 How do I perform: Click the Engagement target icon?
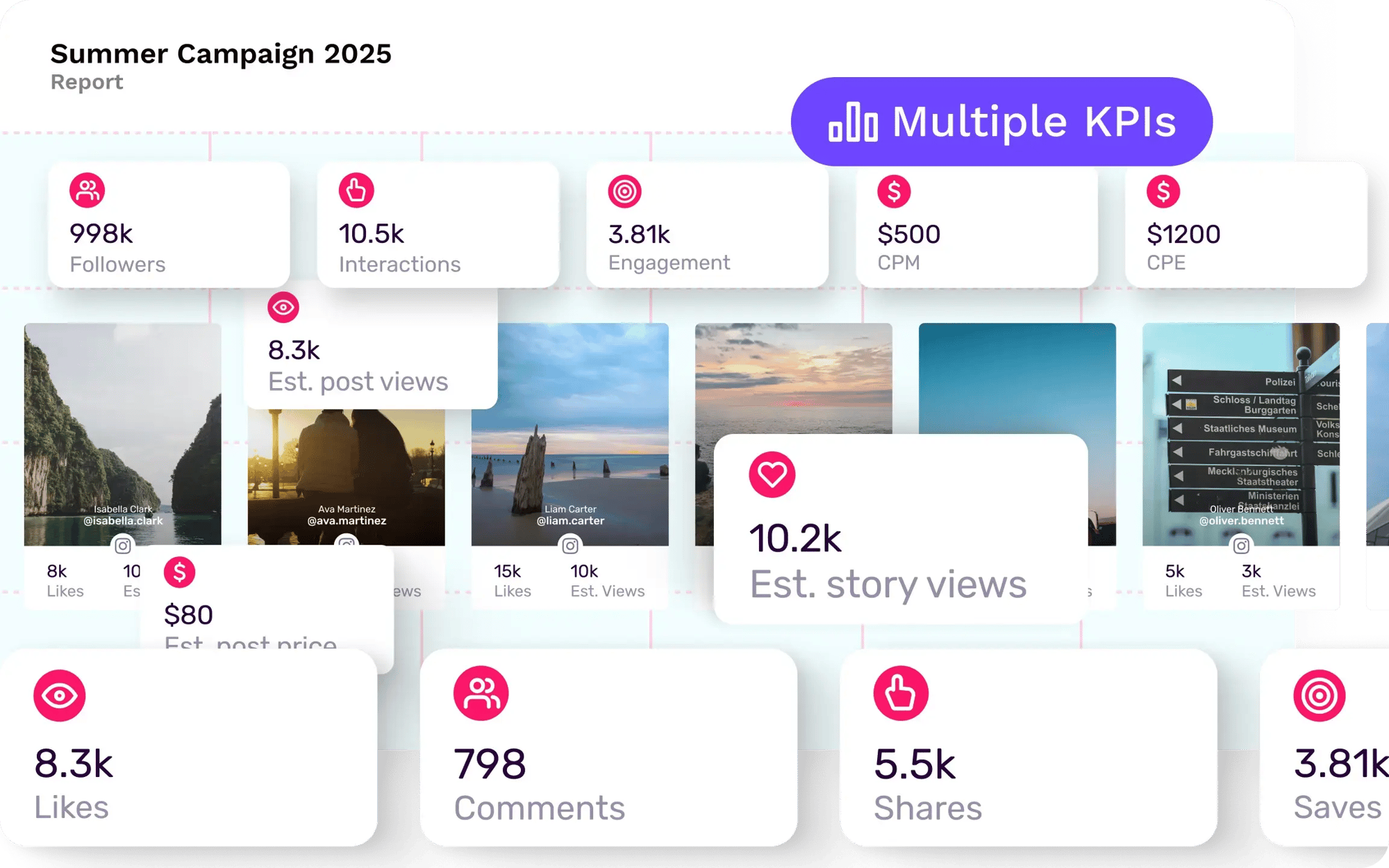pyautogui.click(x=625, y=192)
